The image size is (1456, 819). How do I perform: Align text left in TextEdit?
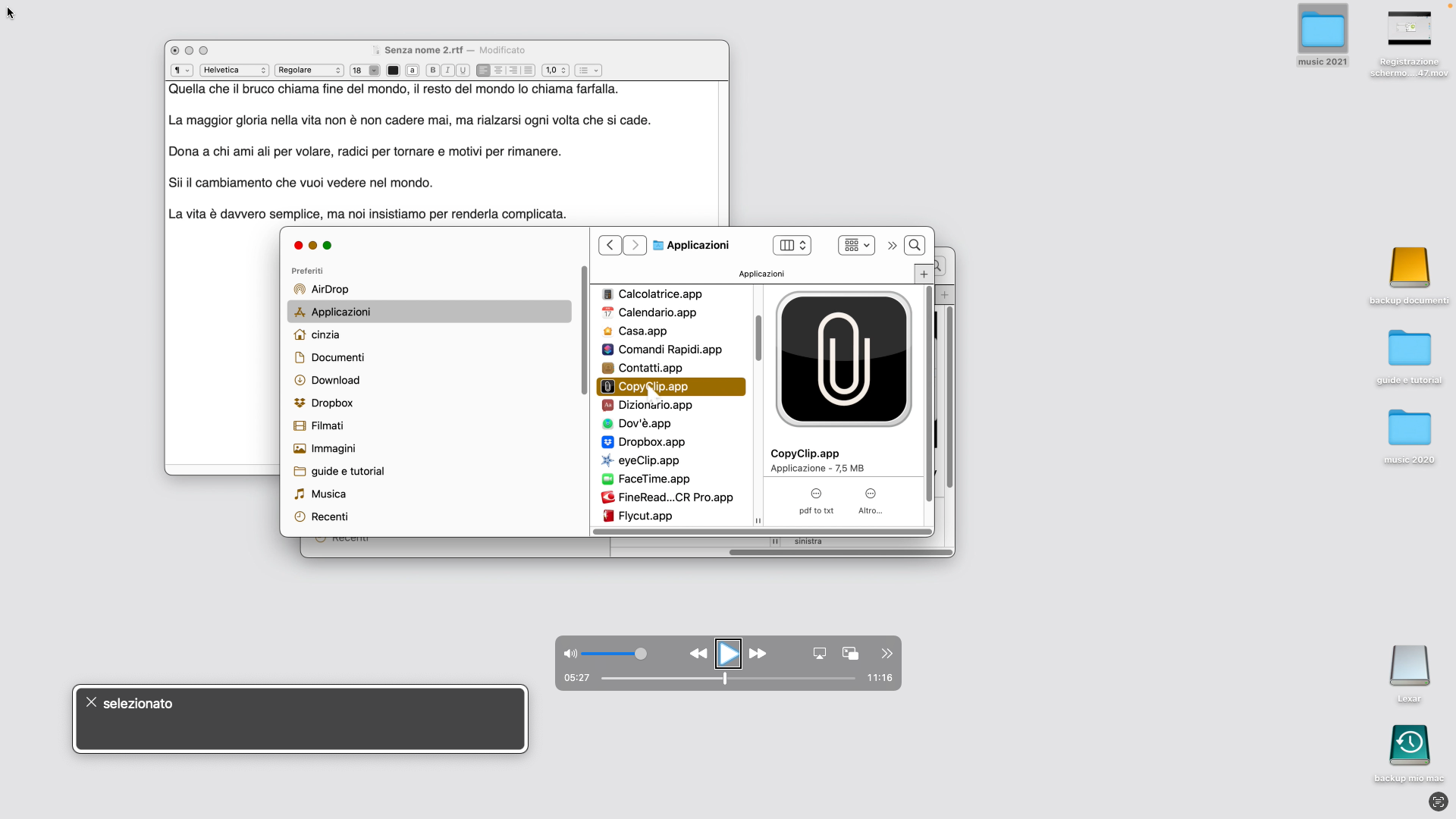coord(483,71)
